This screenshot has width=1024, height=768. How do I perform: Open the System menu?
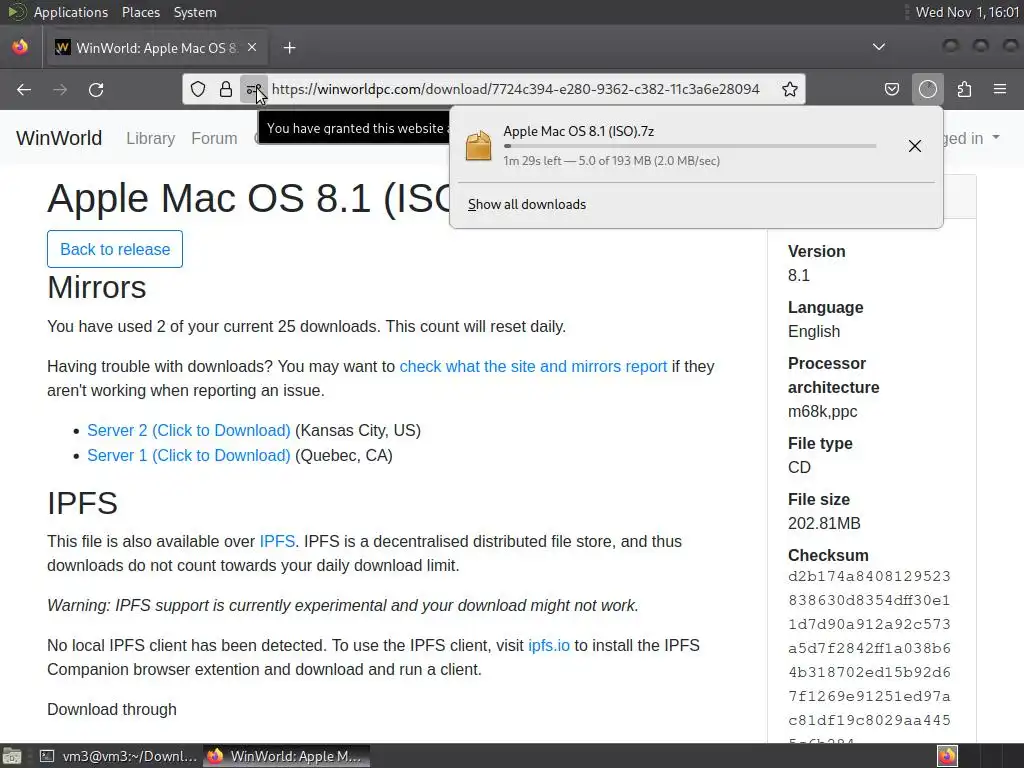tap(195, 12)
